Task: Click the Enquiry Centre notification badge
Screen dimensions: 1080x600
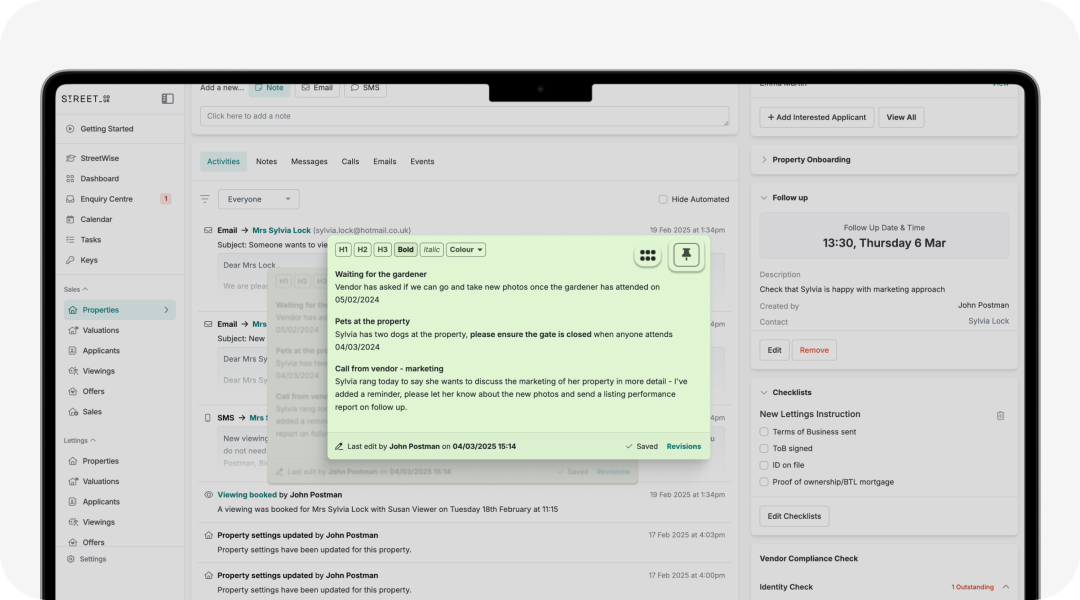Action: (165, 199)
